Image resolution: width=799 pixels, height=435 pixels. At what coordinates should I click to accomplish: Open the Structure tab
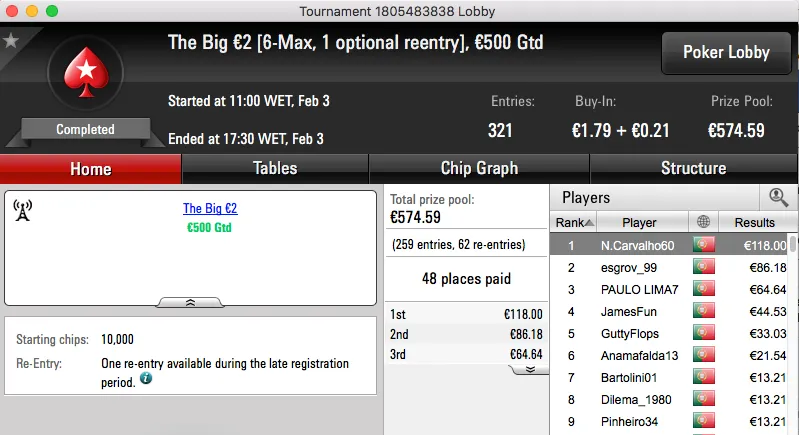point(693,169)
